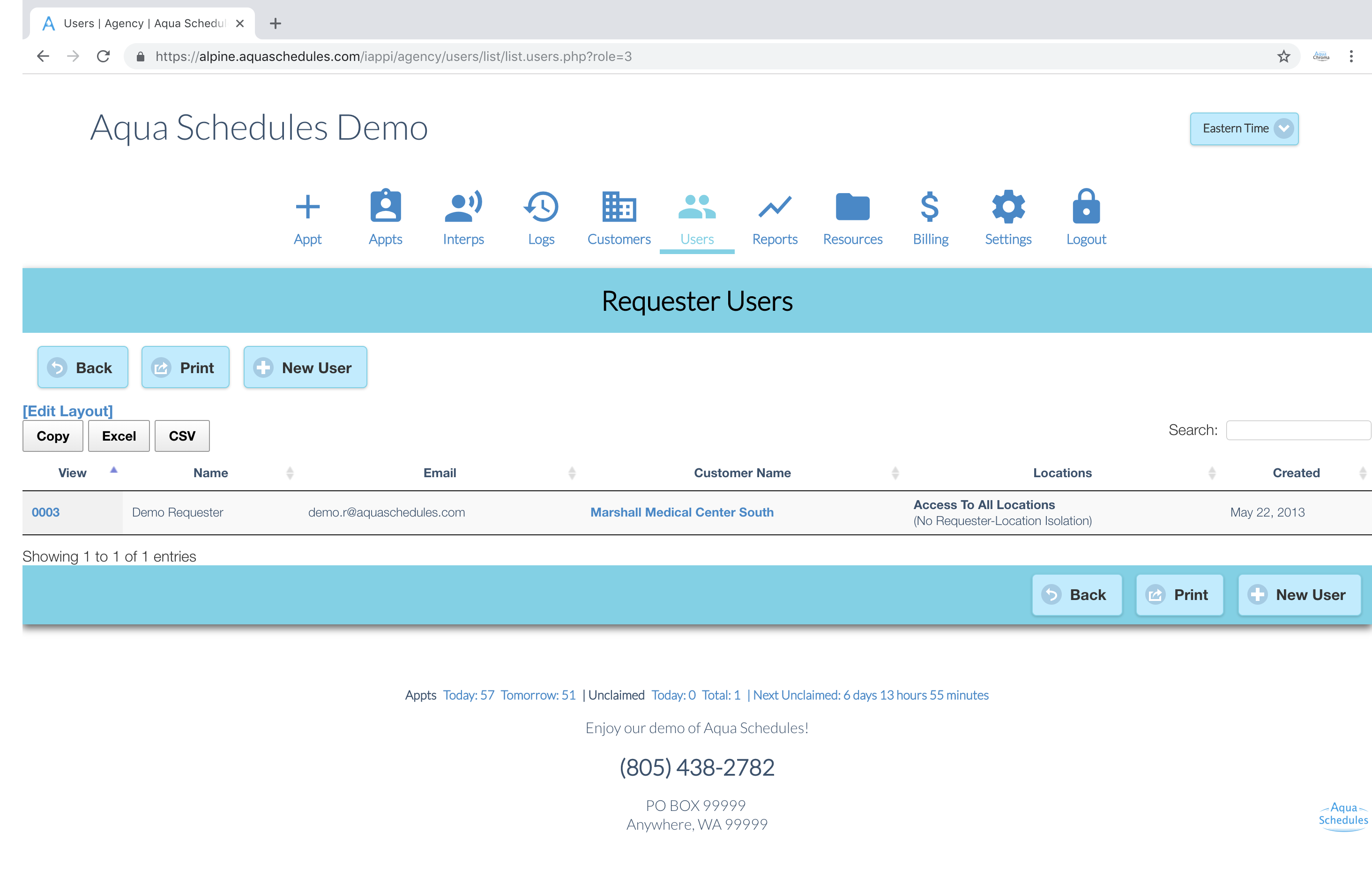Click the bottom Print button
The image size is (1372, 870).
(x=1179, y=594)
